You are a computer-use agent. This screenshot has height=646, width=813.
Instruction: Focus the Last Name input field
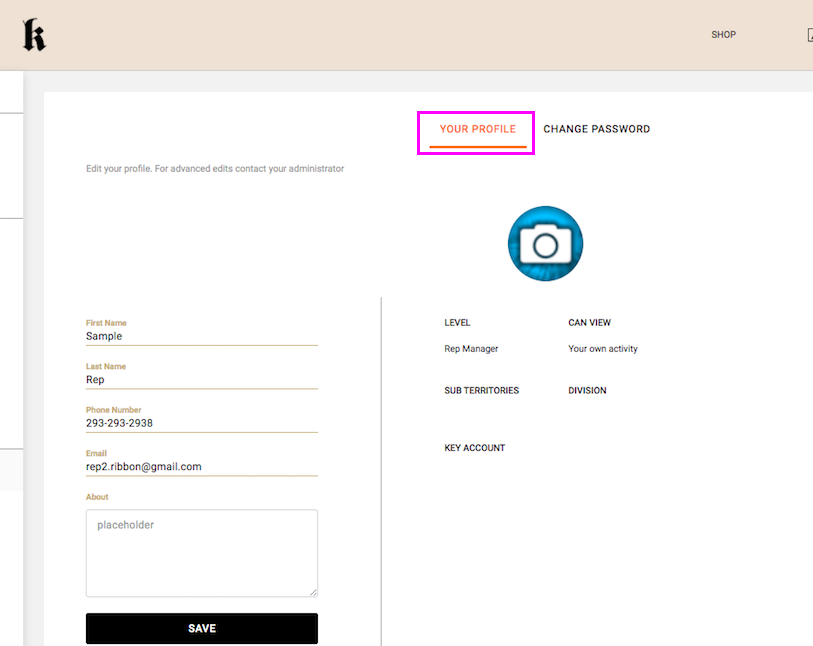point(201,380)
